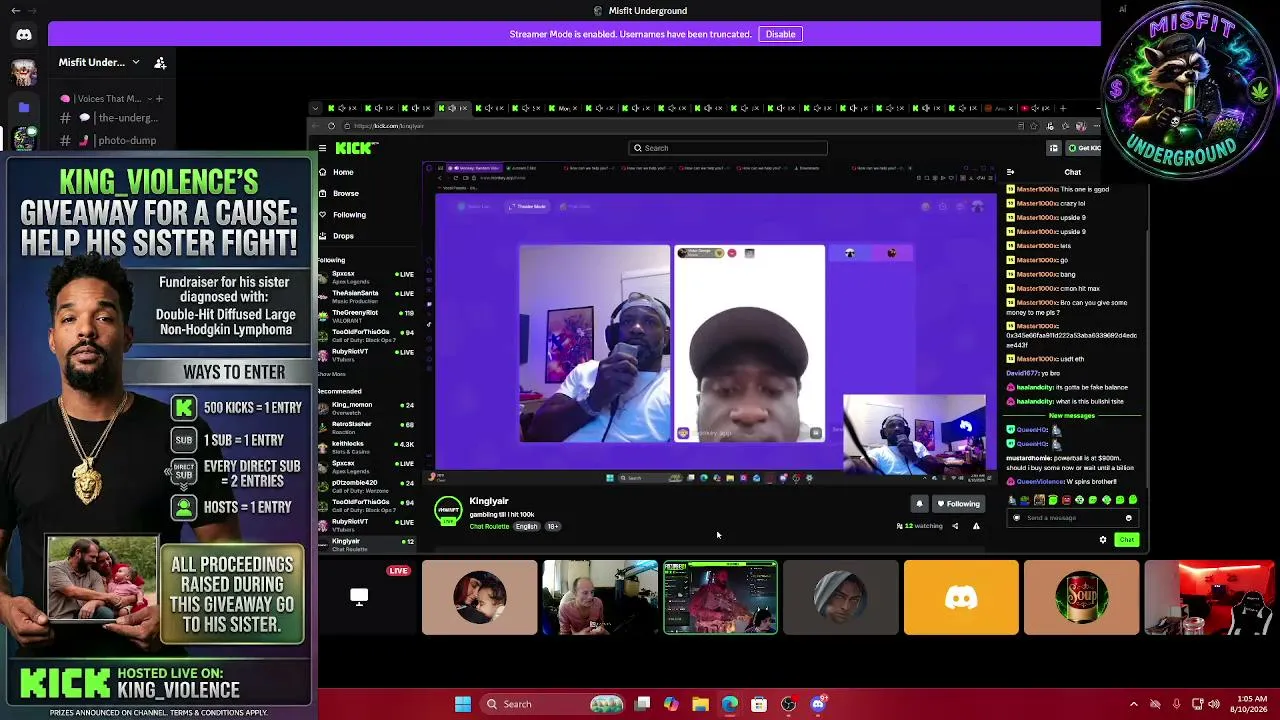Select the the-underground channel
Image resolution: width=1280 pixels, height=720 pixels.
click(118, 118)
